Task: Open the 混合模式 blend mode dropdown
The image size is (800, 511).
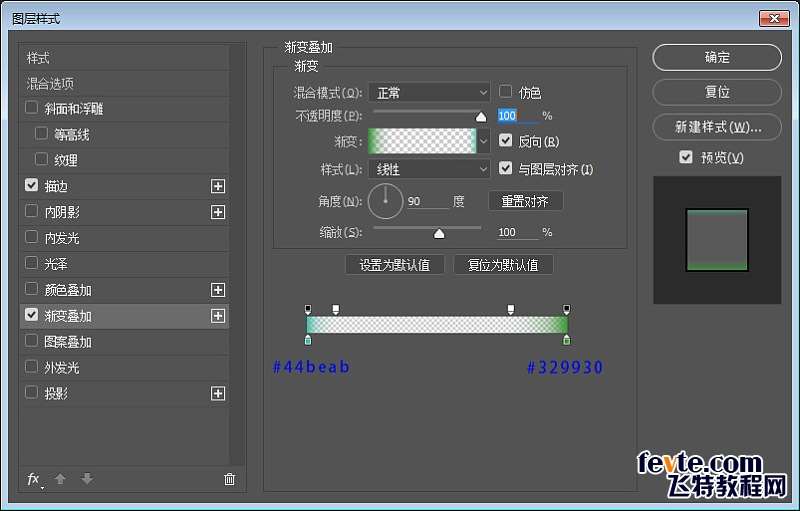Action: click(429, 93)
